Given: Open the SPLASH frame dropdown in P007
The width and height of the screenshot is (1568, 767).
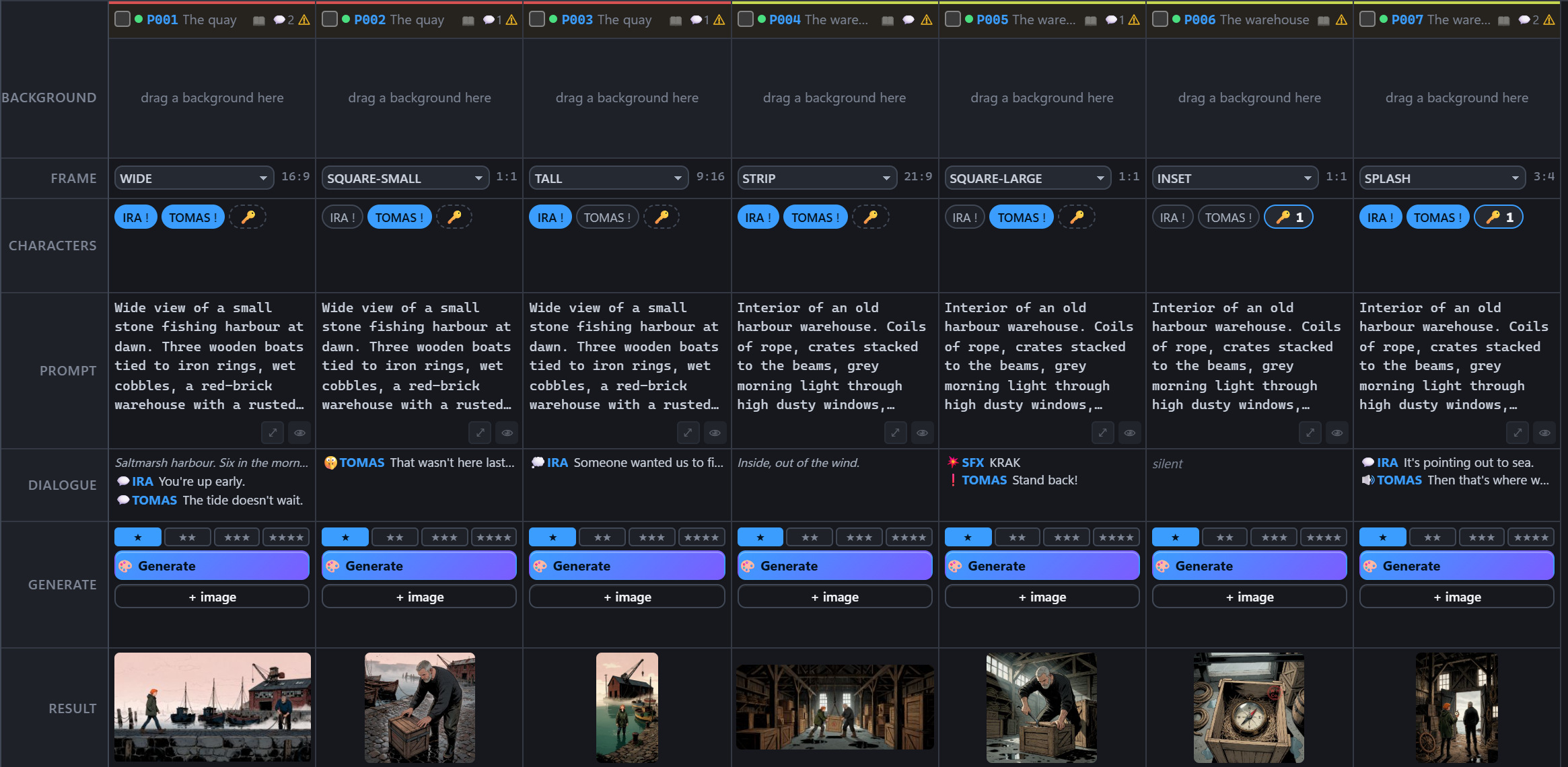Looking at the screenshot, I should click(x=1442, y=178).
